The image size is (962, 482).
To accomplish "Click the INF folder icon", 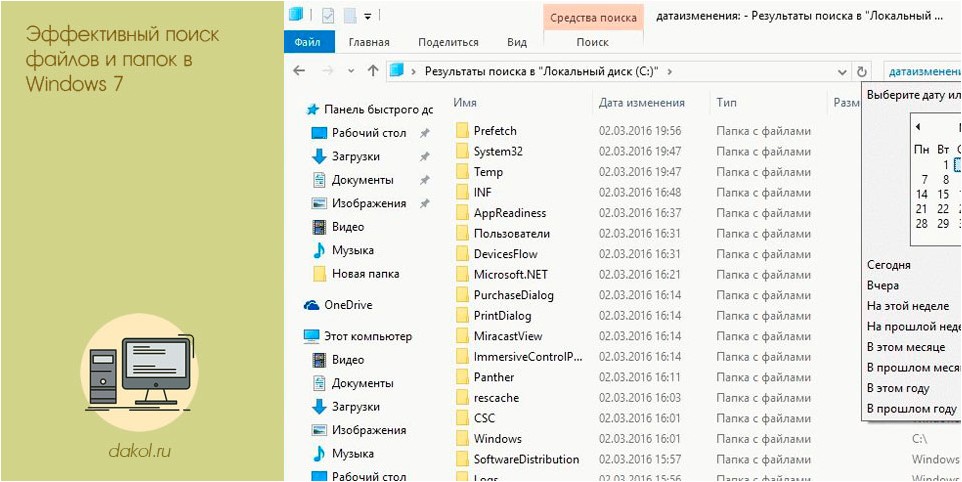I will (x=462, y=193).
